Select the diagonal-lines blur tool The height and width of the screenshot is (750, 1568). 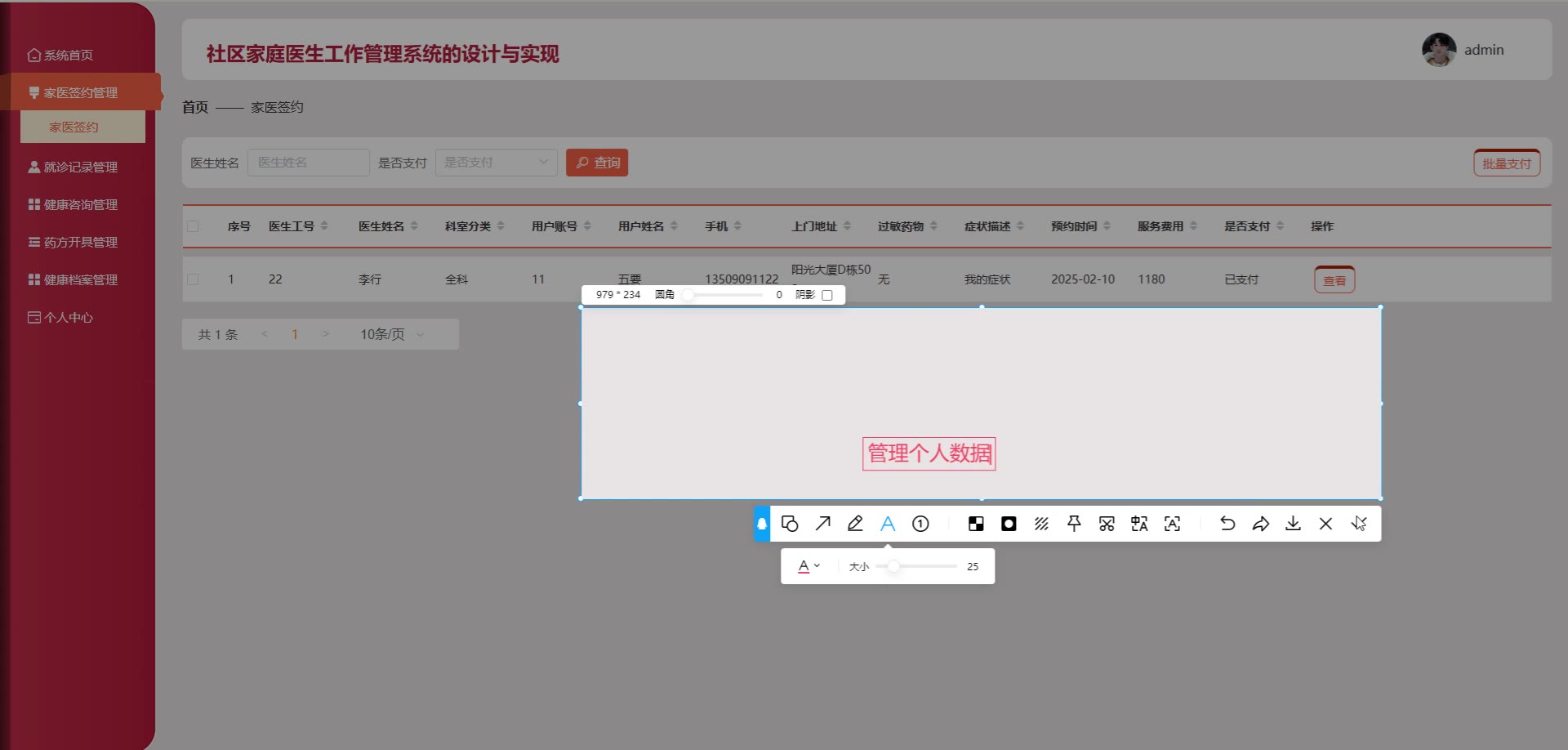1041,524
